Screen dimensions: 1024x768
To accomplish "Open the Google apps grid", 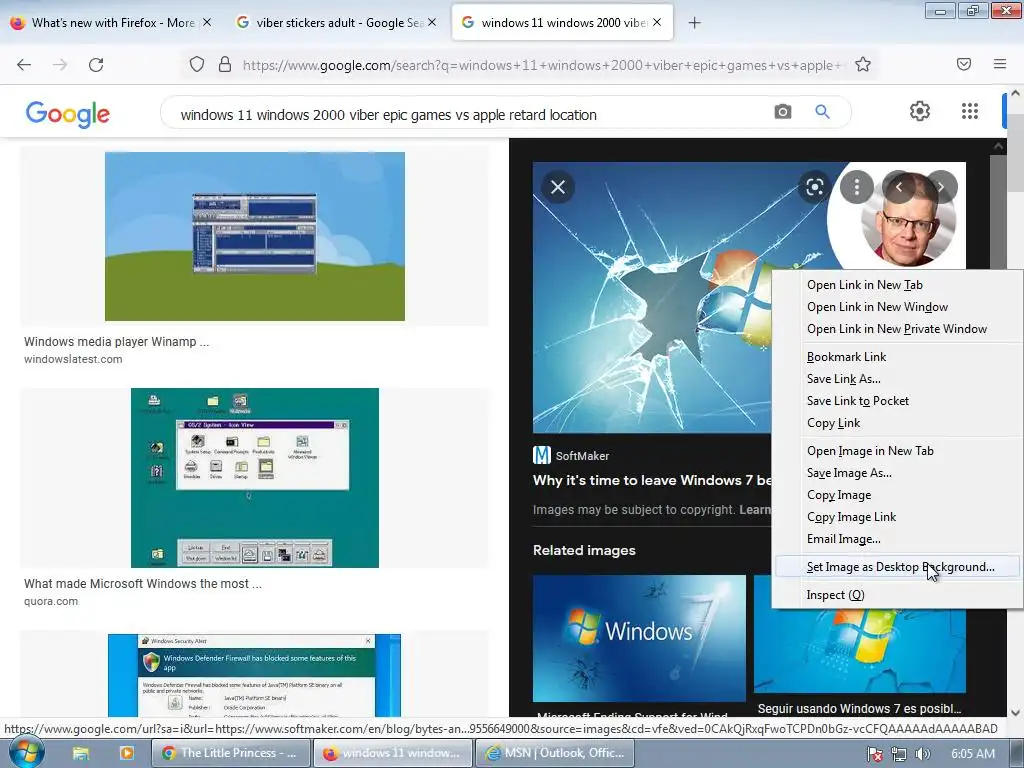I will point(970,111).
